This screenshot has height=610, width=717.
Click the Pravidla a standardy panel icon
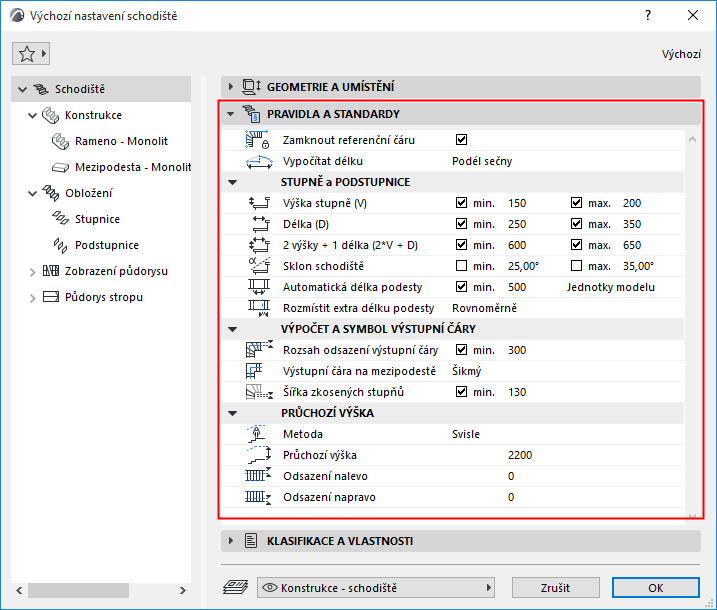pyautogui.click(x=251, y=113)
